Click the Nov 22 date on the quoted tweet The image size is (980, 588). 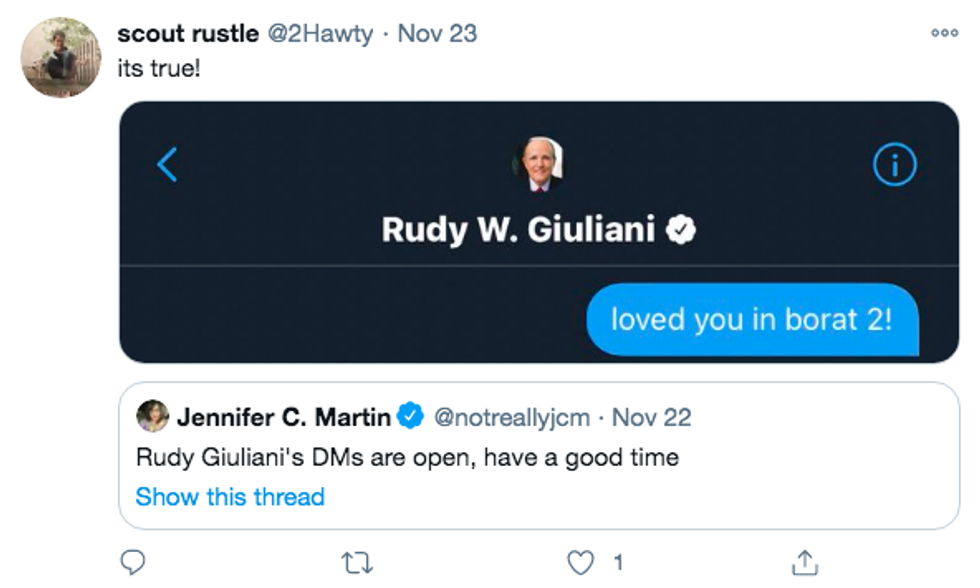pos(651,417)
